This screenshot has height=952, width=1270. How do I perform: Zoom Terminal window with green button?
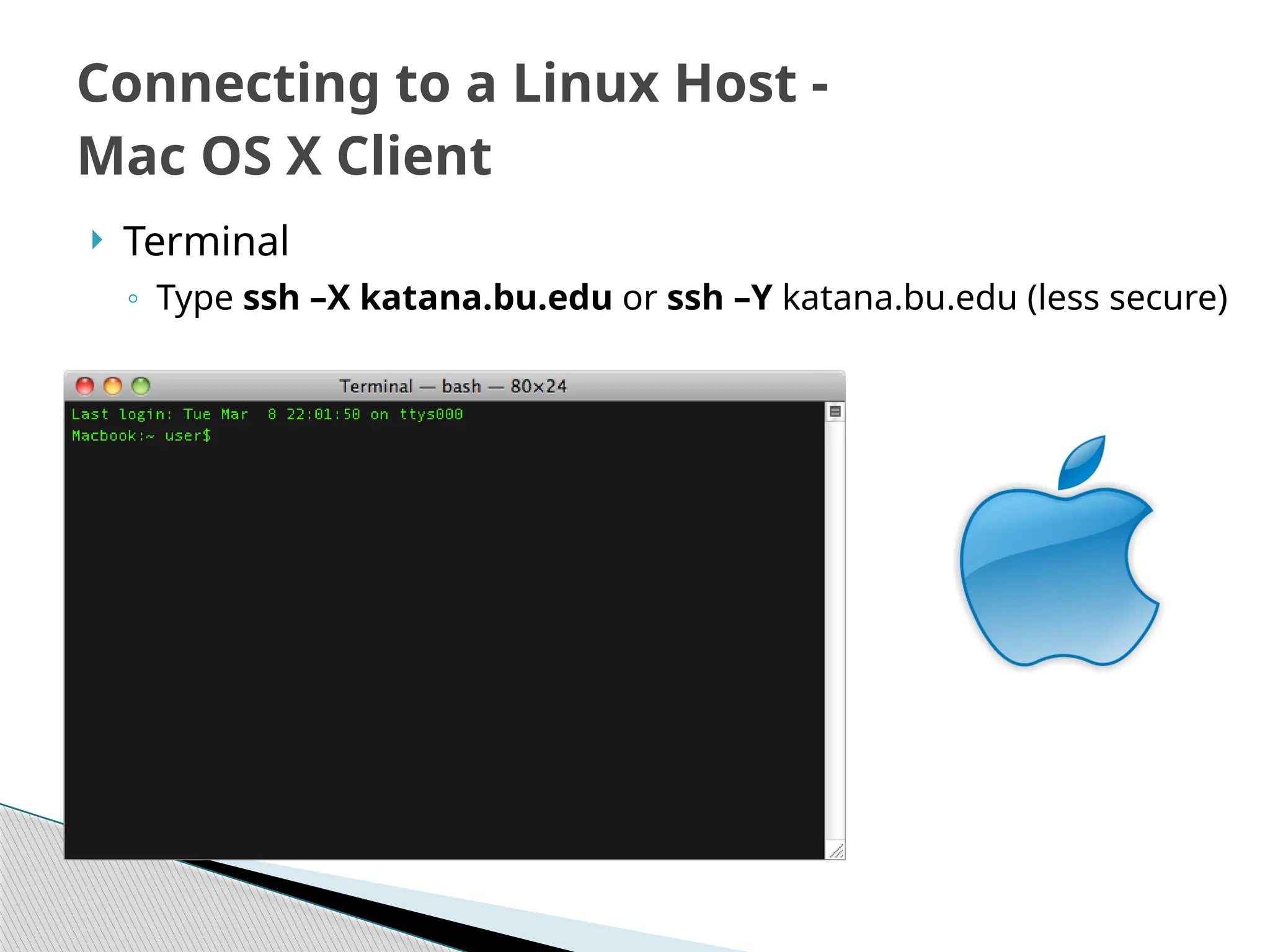pos(141,386)
